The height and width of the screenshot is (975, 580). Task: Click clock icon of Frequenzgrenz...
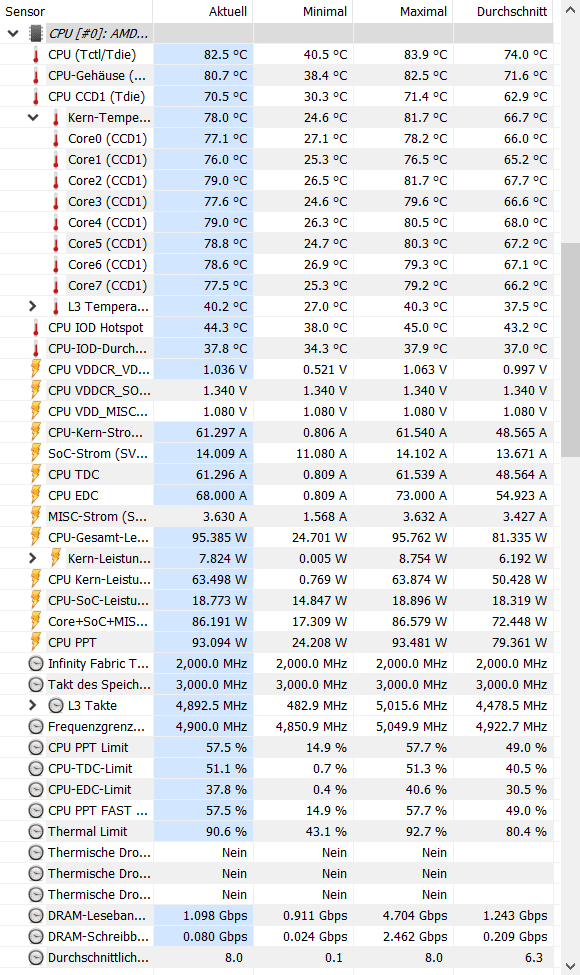pos(36,726)
